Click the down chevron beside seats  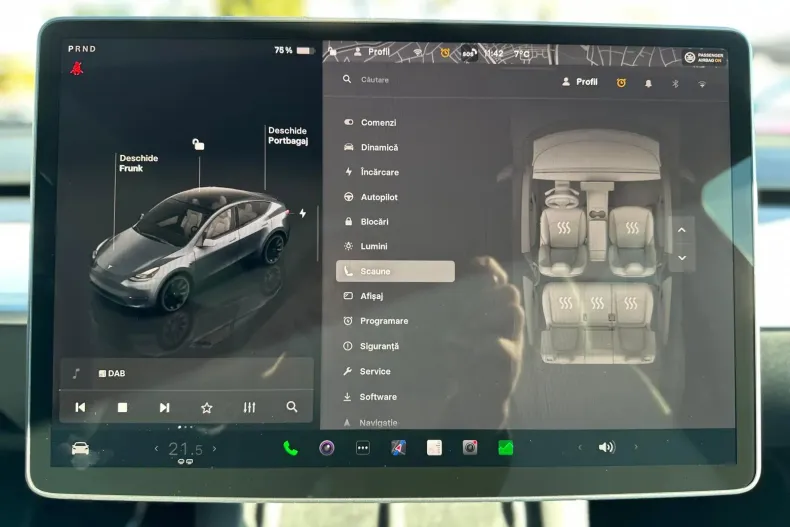pyautogui.click(x=682, y=258)
